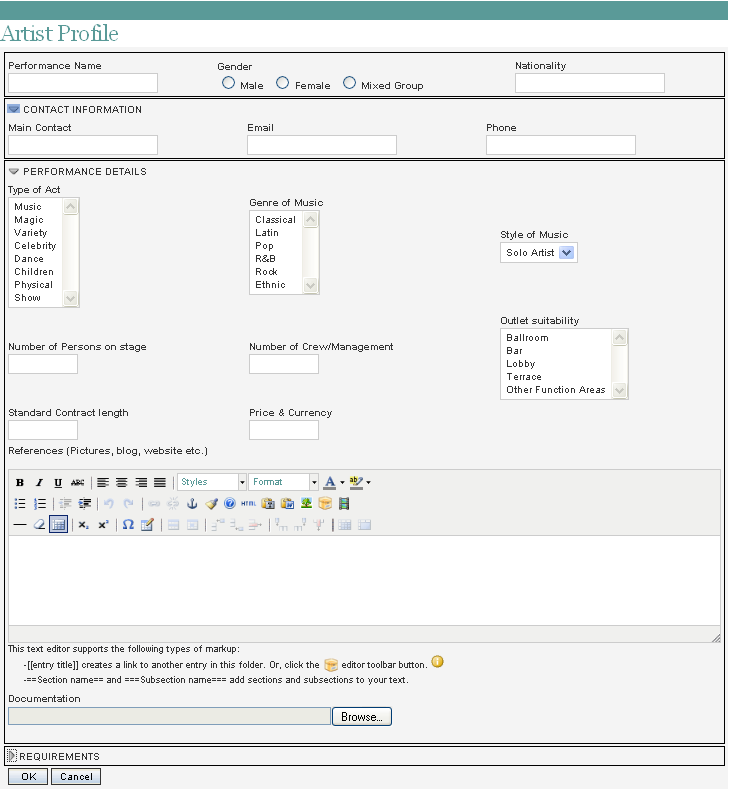Collapse the Performance Details section
729x792 pixels.
coord(14,172)
